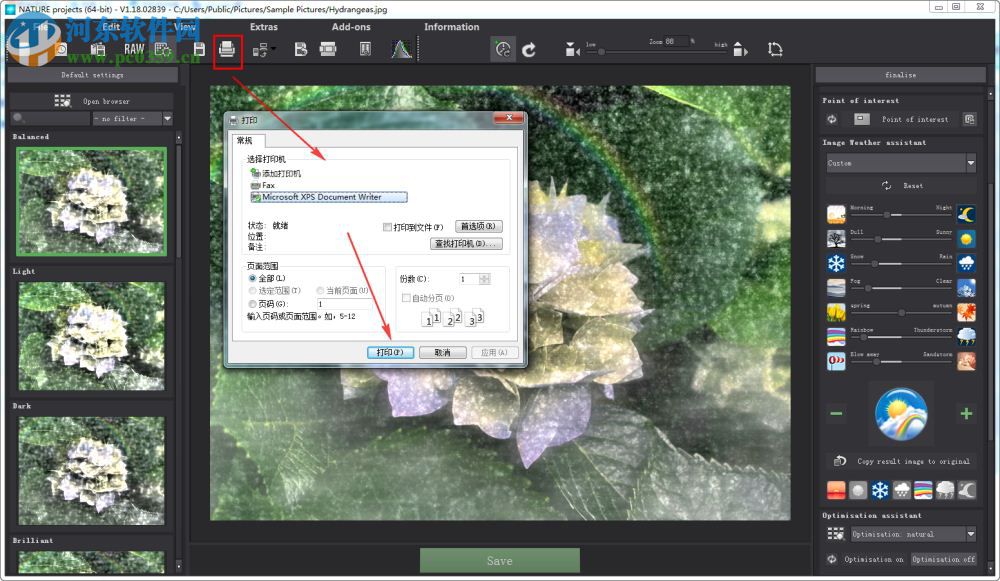1000x581 pixels.
Task: Select Microsoft XPS Document Writer printer
Action: [x=328, y=197]
